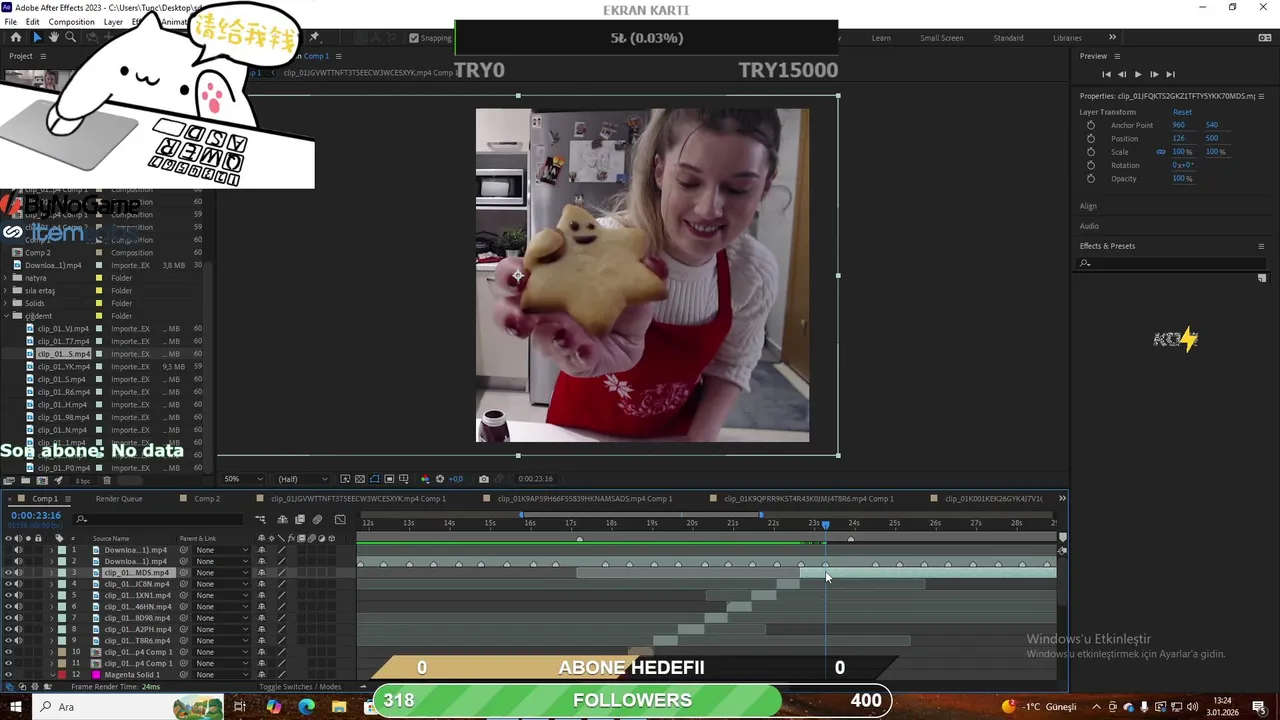Open the Composition menu
Viewport: 1280px width, 720px height.
click(71, 22)
